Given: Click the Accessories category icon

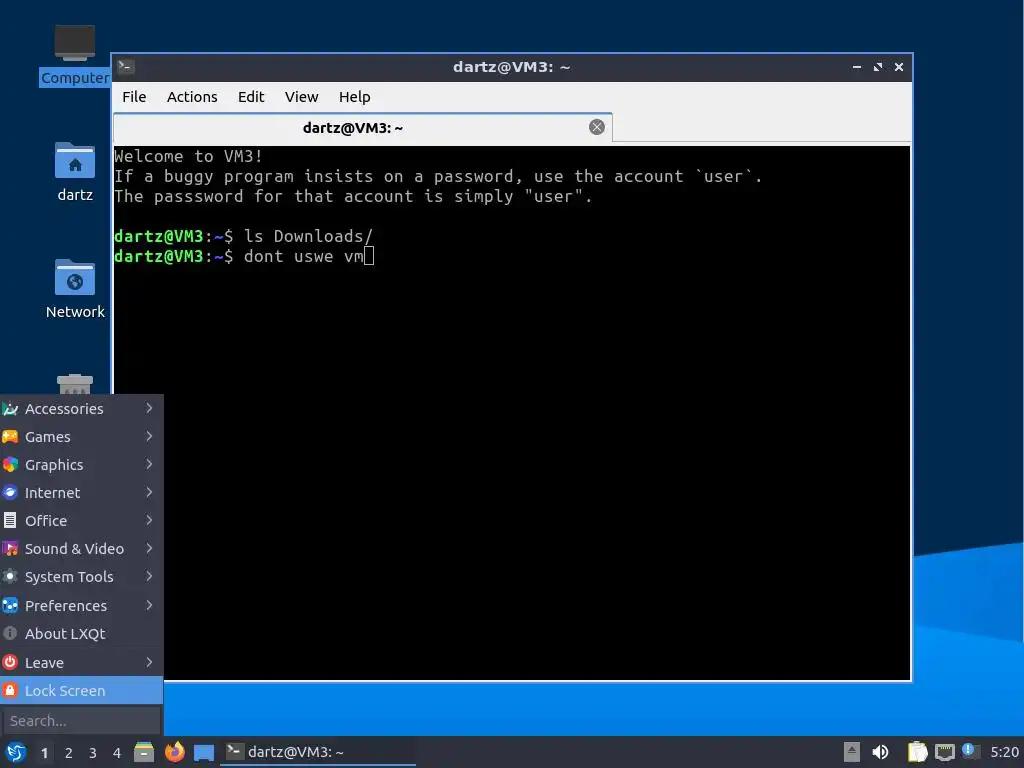Looking at the screenshot, I should (10, 409).
